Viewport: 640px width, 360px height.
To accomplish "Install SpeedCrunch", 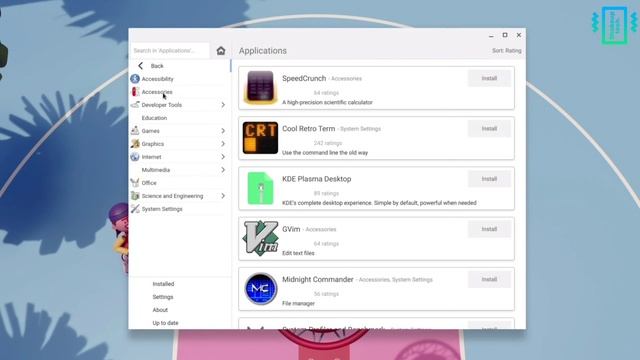I will coord(489,78).
